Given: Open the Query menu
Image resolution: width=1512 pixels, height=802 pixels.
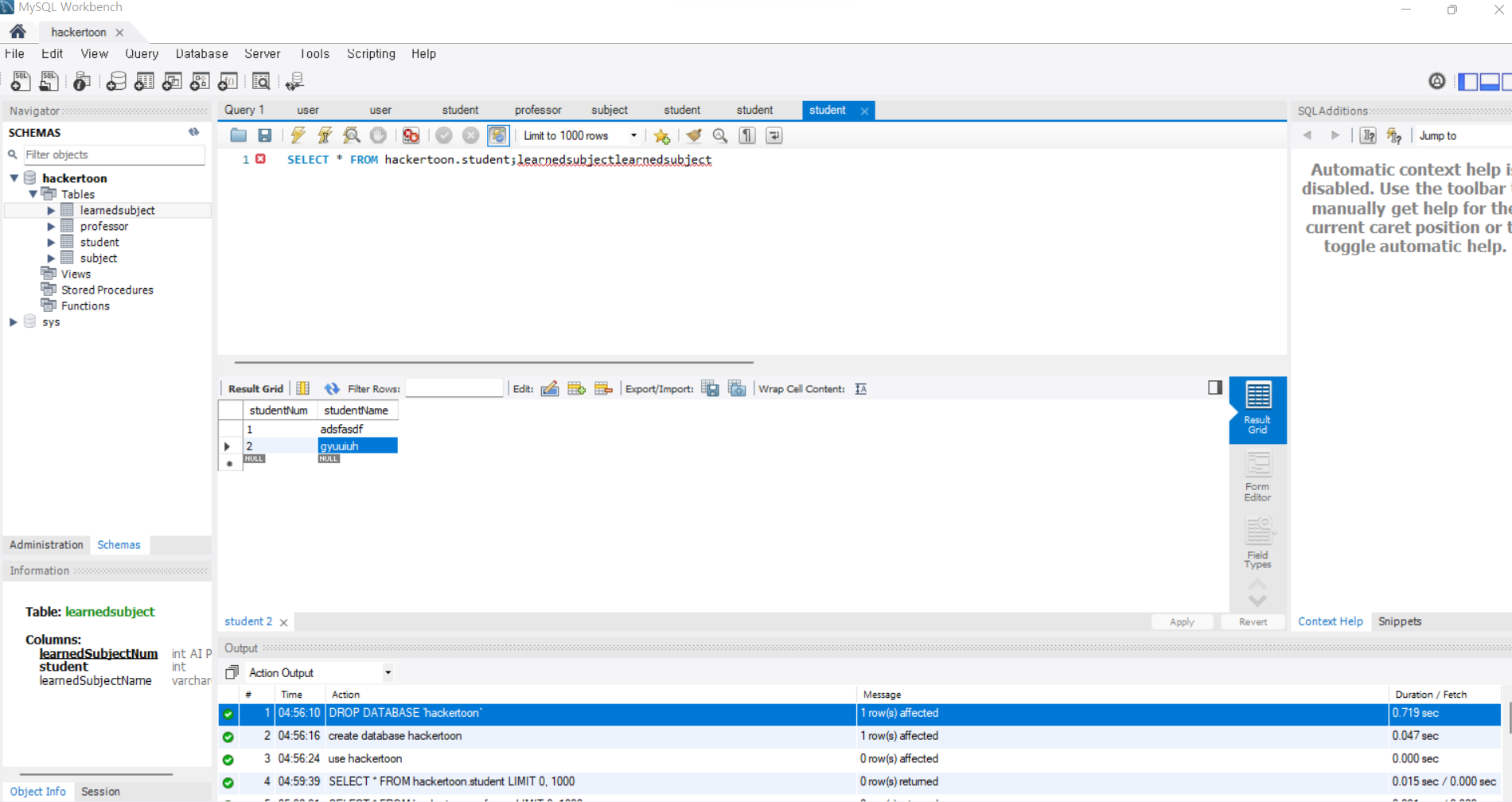Looking at the screenshot, I should [142, 53].
